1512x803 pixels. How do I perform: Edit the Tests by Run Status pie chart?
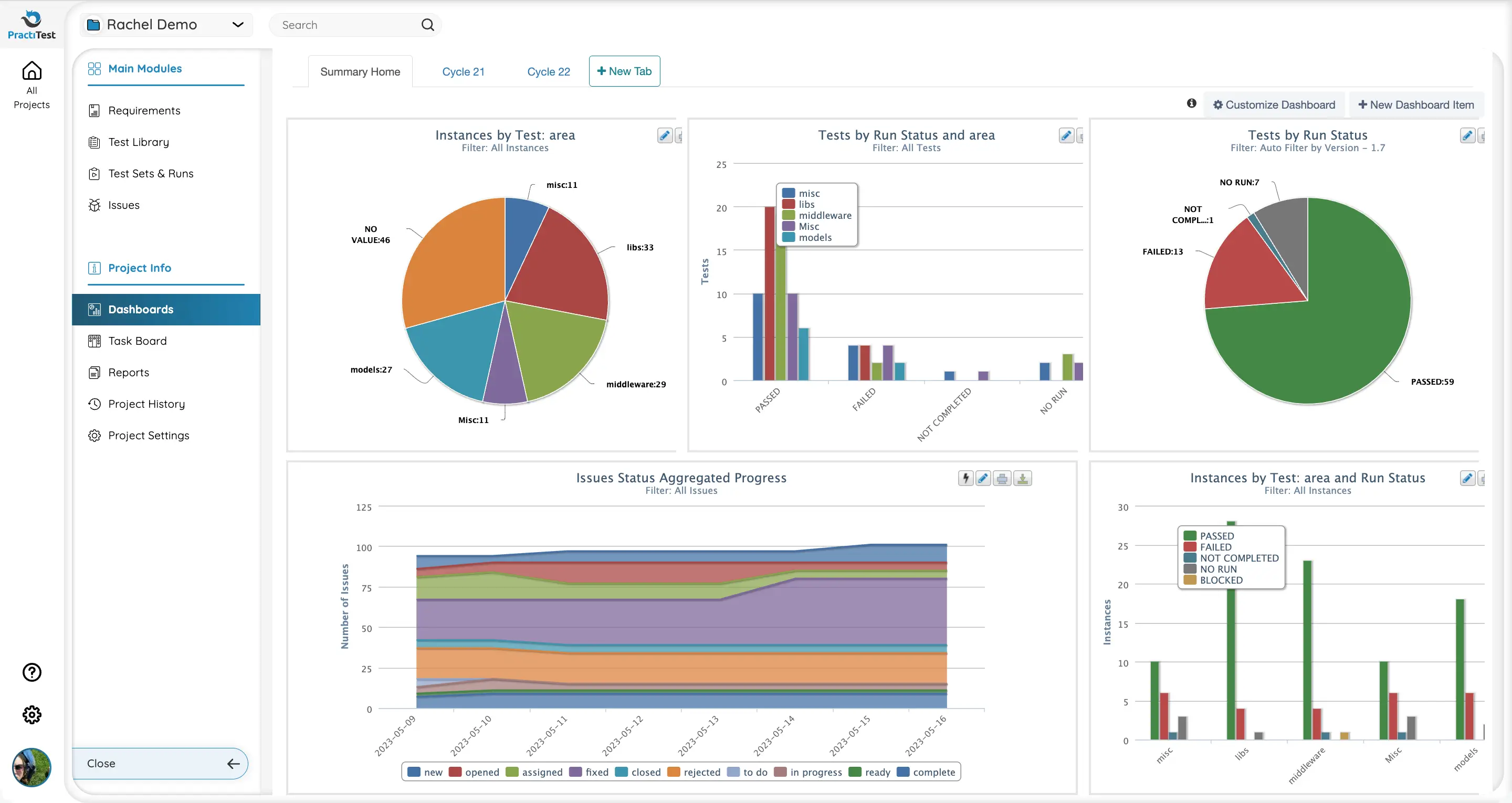(x=1467, y=135)
